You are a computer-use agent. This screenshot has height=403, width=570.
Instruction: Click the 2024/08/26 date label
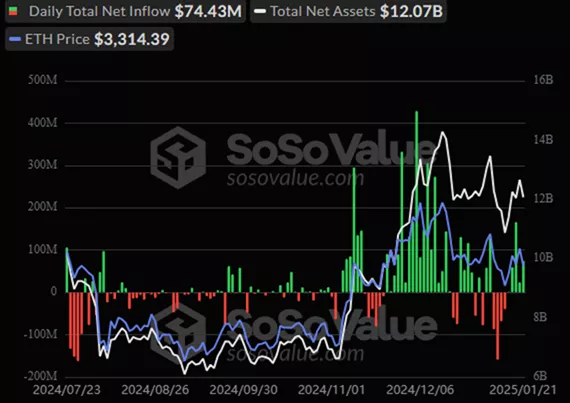[x=155, y=390]
